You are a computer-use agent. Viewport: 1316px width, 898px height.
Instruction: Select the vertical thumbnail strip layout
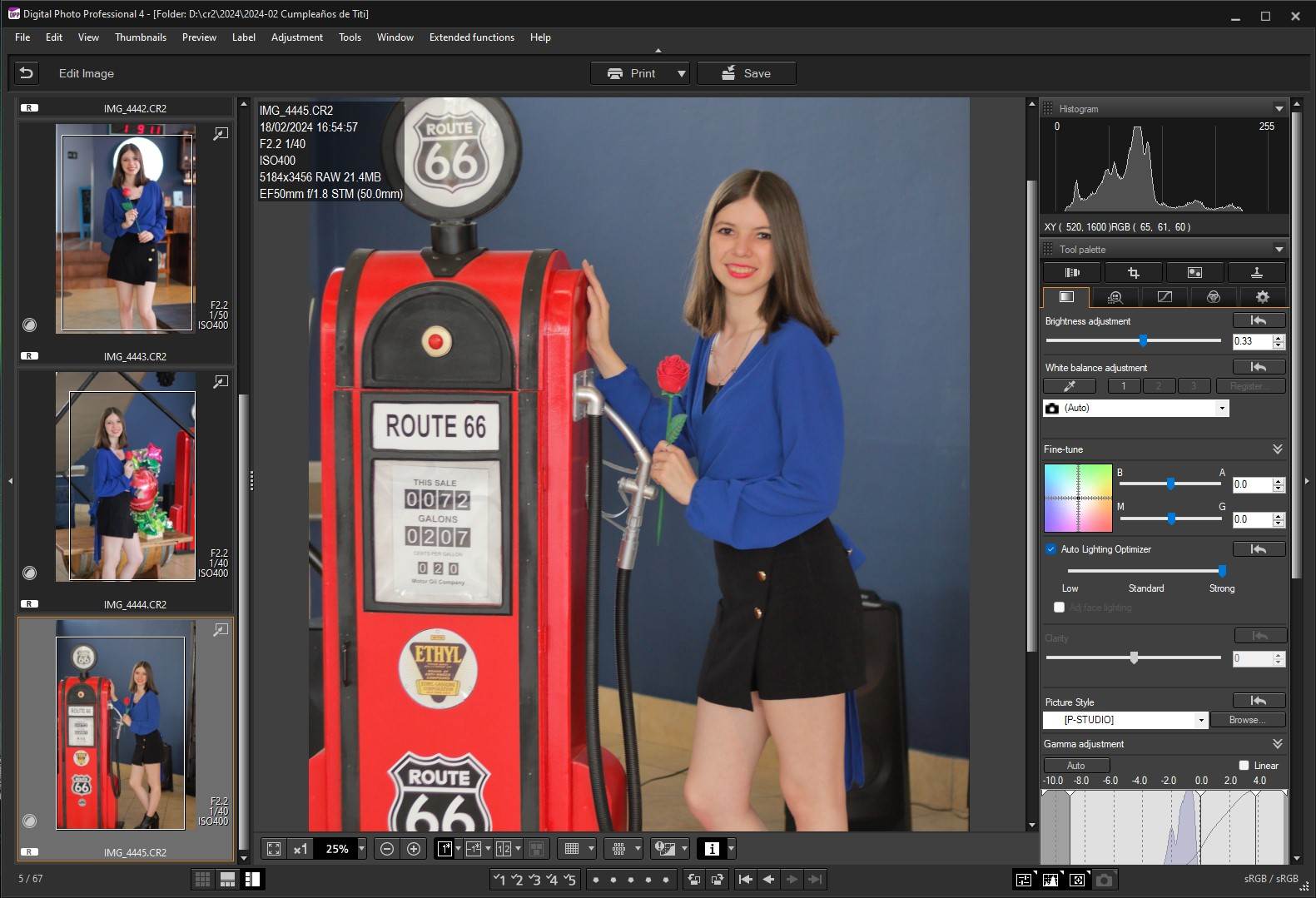click(252, 879)
